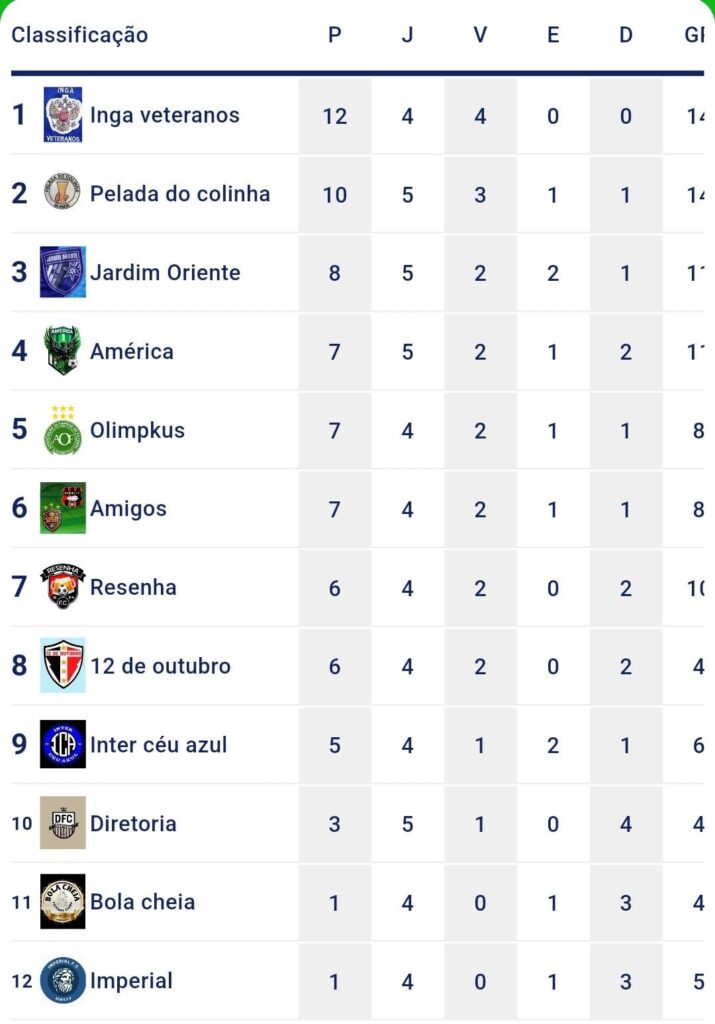Open the Inga veteranos team name
The height and width of the screenshot is (1024, 715).
pyautogui.click(x=165, y=115)
